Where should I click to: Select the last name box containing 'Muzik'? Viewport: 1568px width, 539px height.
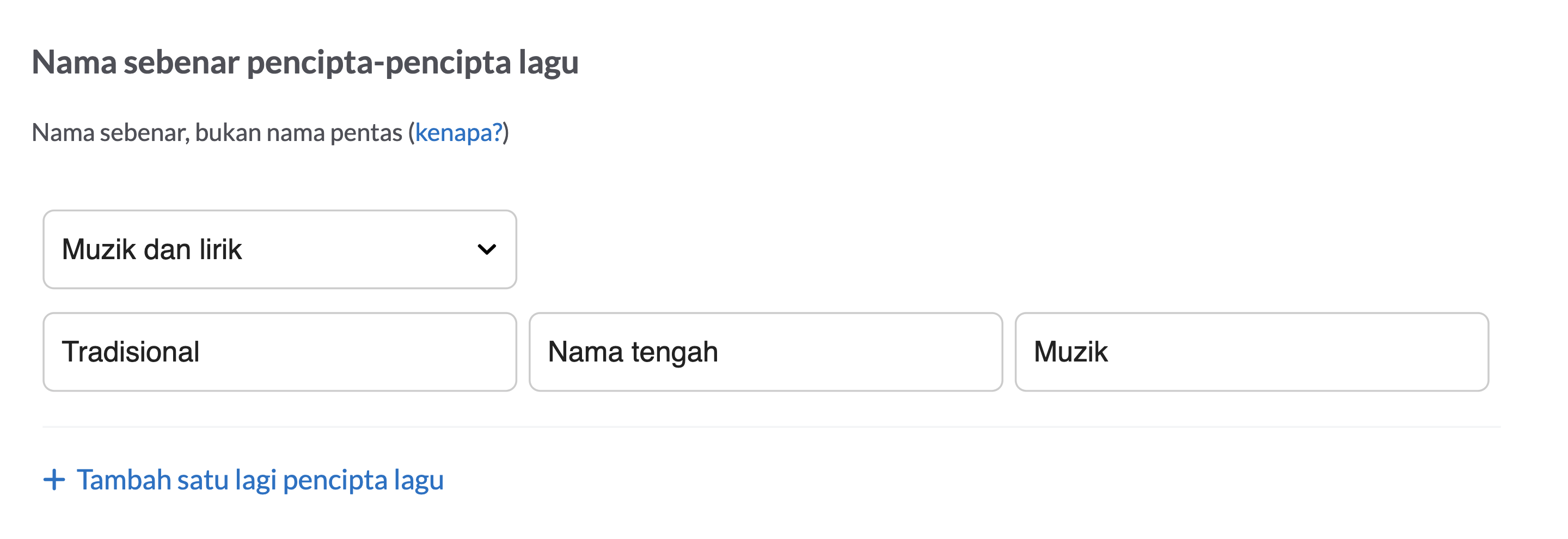[x=1251, y=352]
